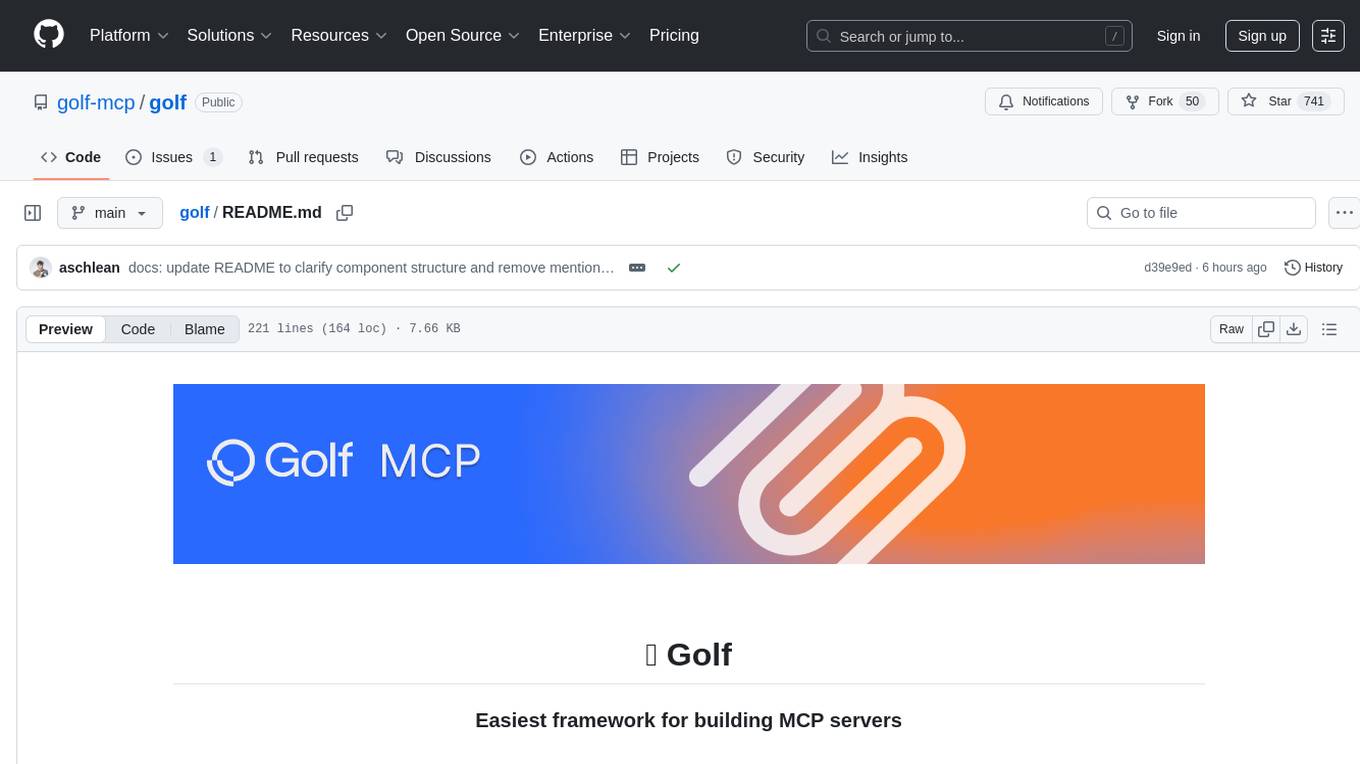Click the Public repository label
The height and width of the screenshot is (764, 1360).
point(218,102)
